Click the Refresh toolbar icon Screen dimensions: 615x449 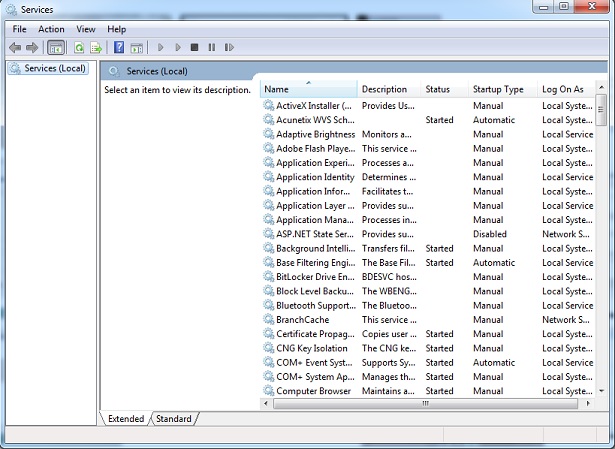79,48
